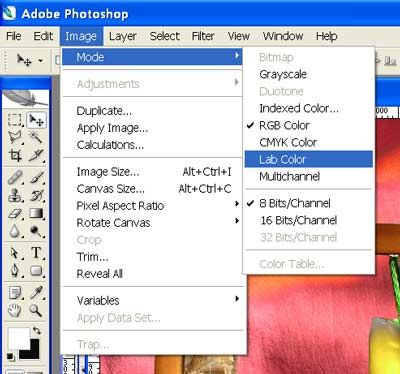Choose the Magic Wand tool
Image resolution: width=400 pixels, height=374 pixels.
[x=36, y=137]
